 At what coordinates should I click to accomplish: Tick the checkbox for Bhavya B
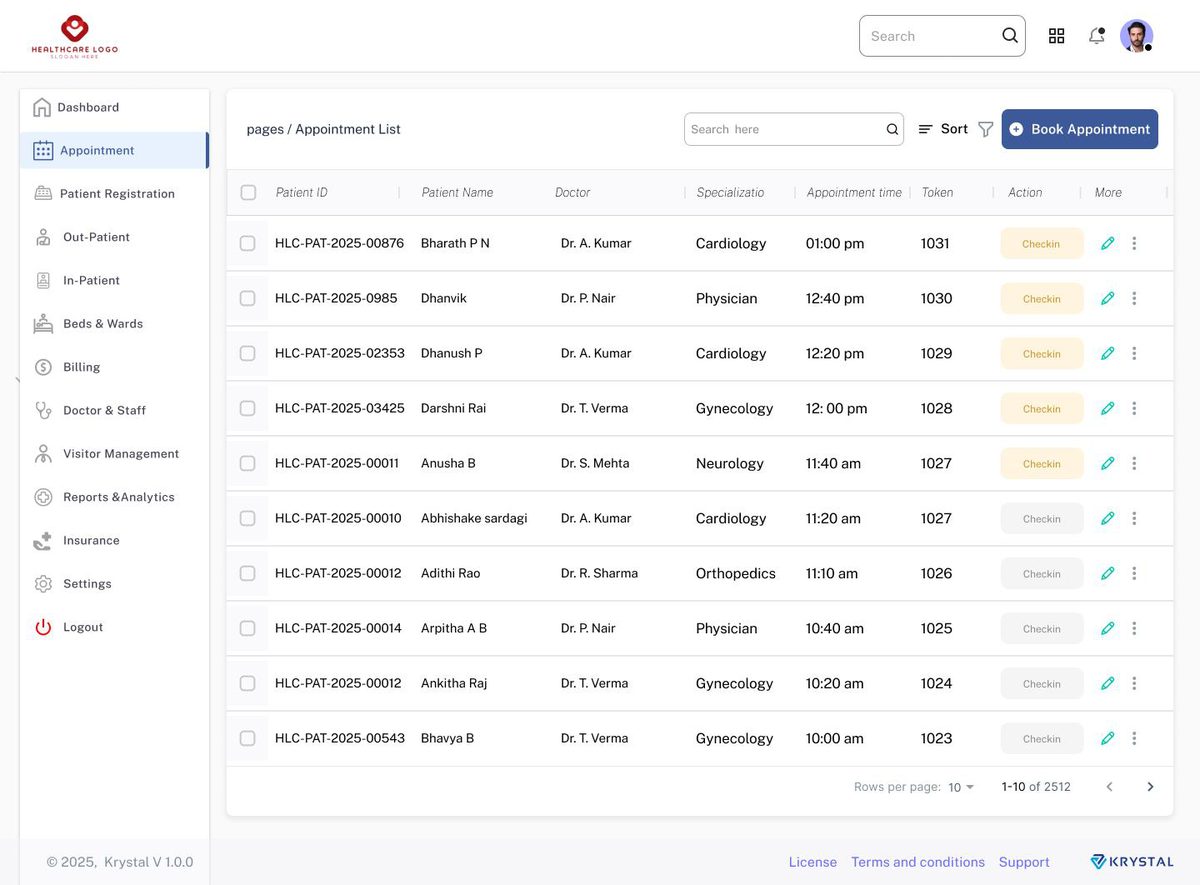click(248, 738)
